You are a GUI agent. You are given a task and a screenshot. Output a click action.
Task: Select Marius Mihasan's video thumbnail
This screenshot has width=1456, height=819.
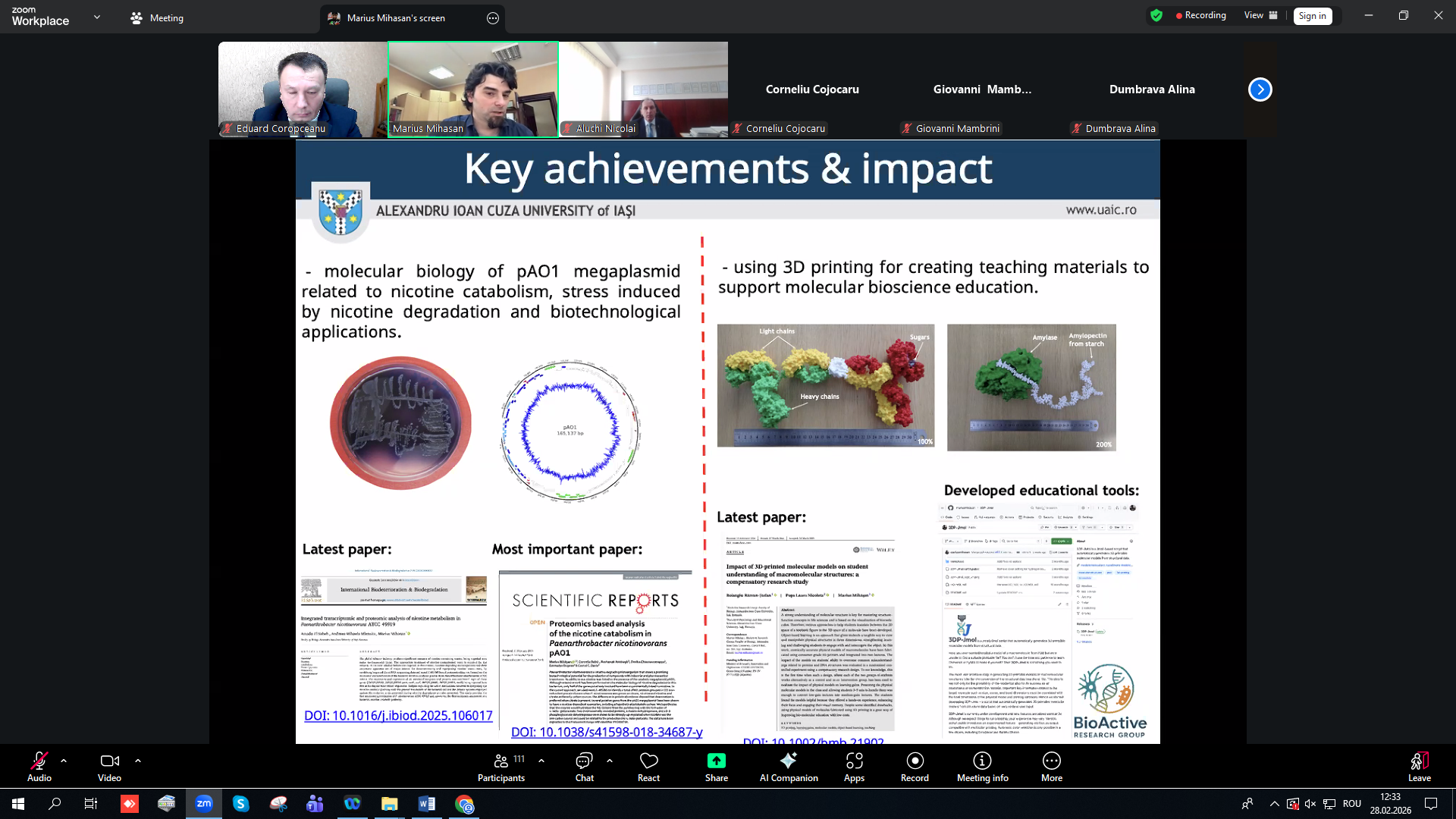[473, 89]
